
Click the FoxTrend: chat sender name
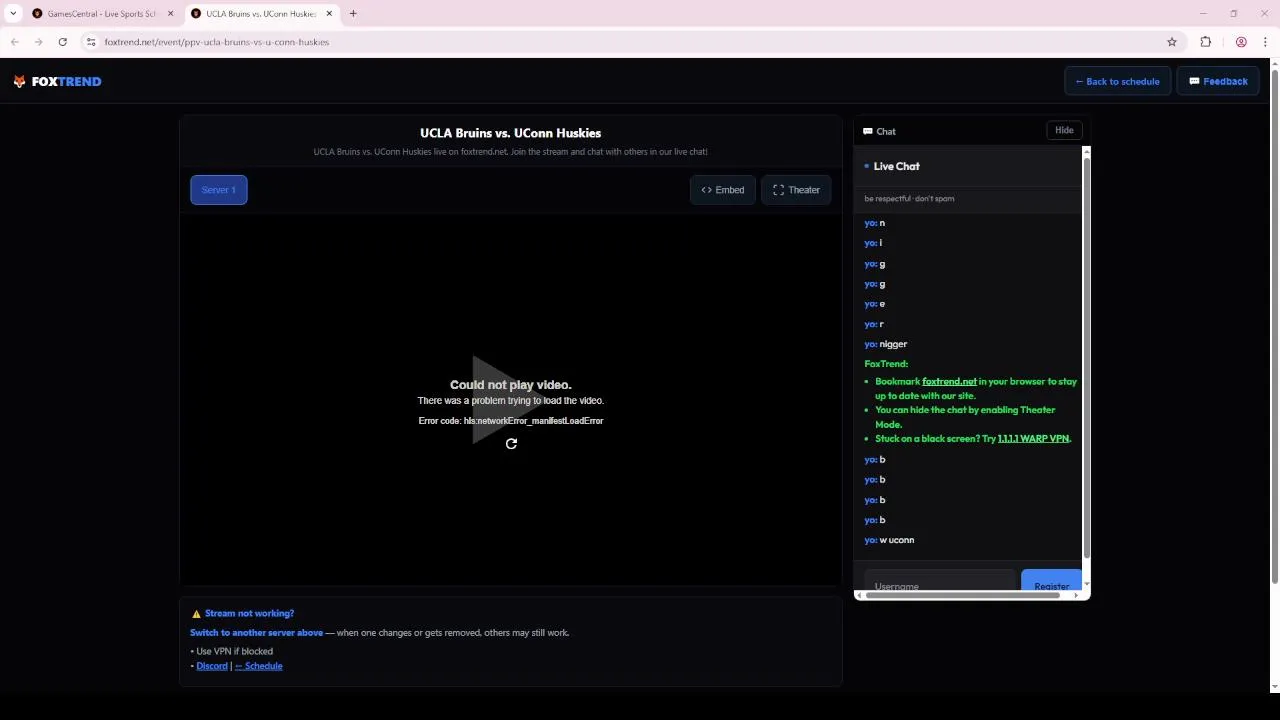886,364
